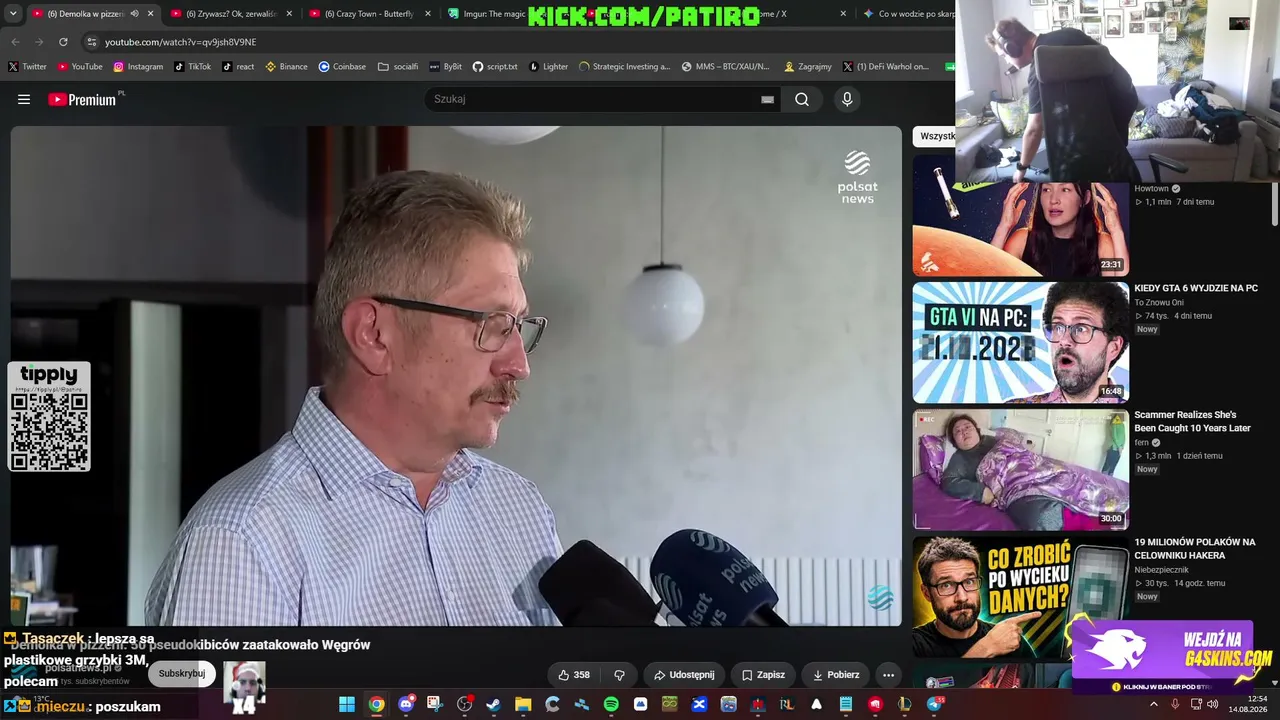Open the YouTube guide hamburger menu
The height and width of the screenshot is (720, 1280).
coord(24,99)
